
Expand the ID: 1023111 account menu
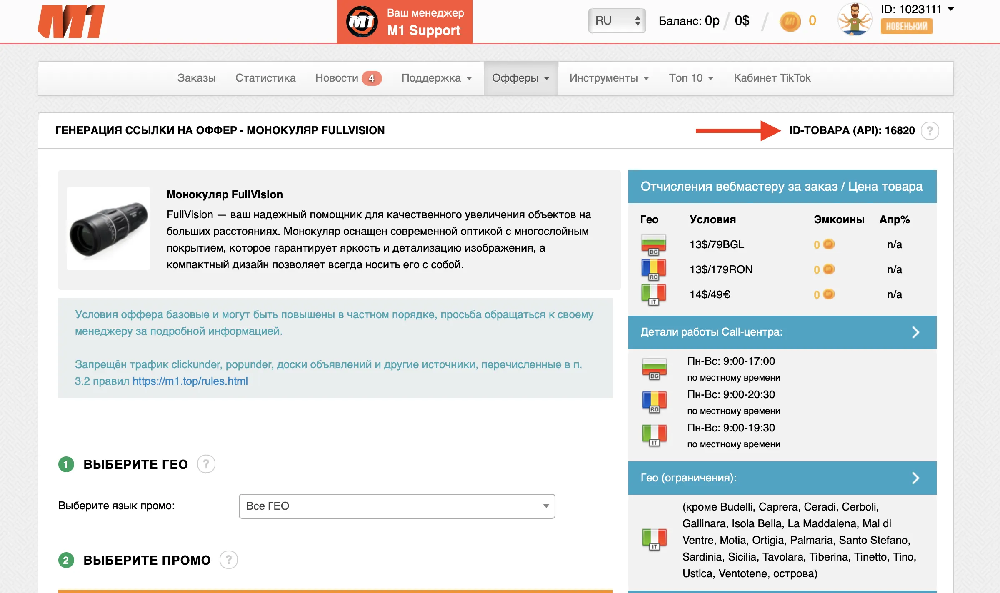tap(917, 9)
